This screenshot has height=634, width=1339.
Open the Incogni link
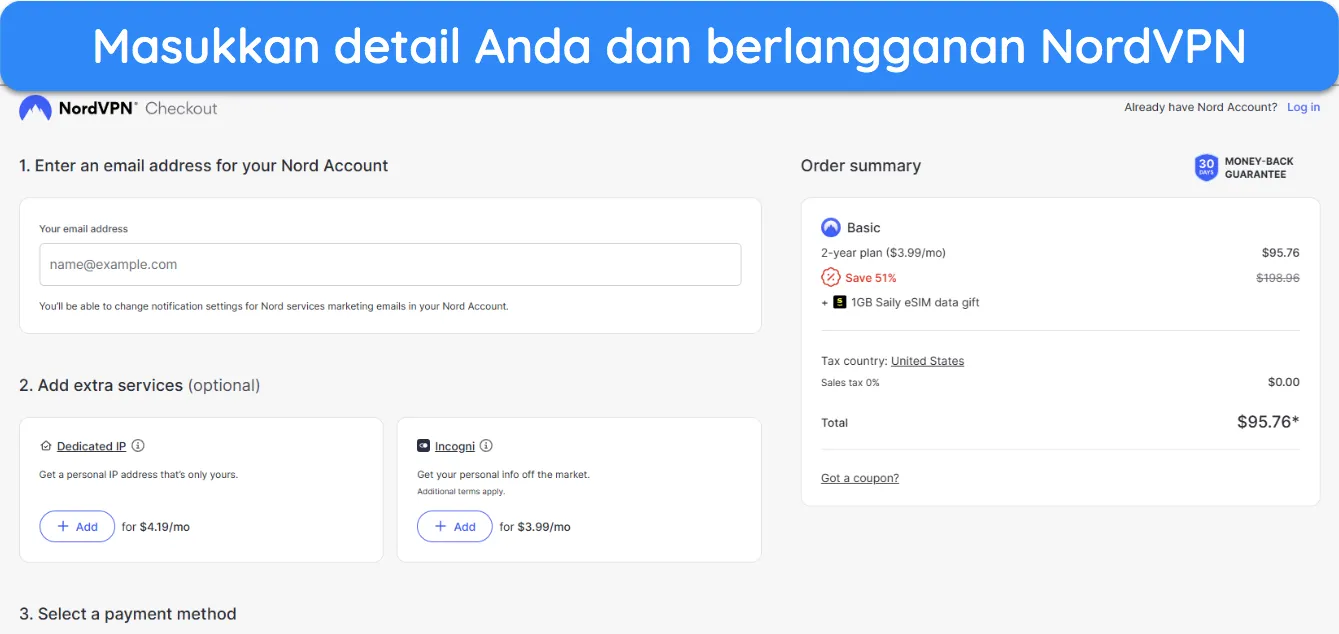coord(455,446)
